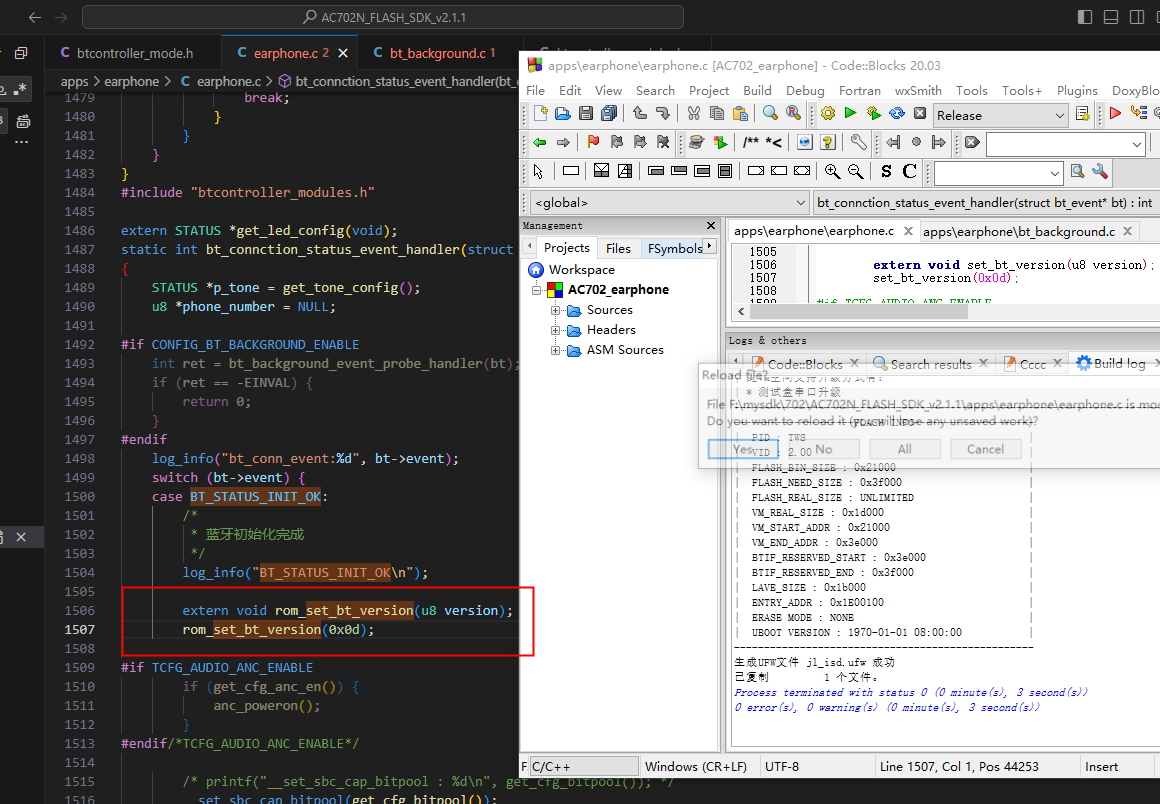Click Cancel in the reload file dialog
This screenshot has width=1160, height=804.
click(x=985, y=449)
